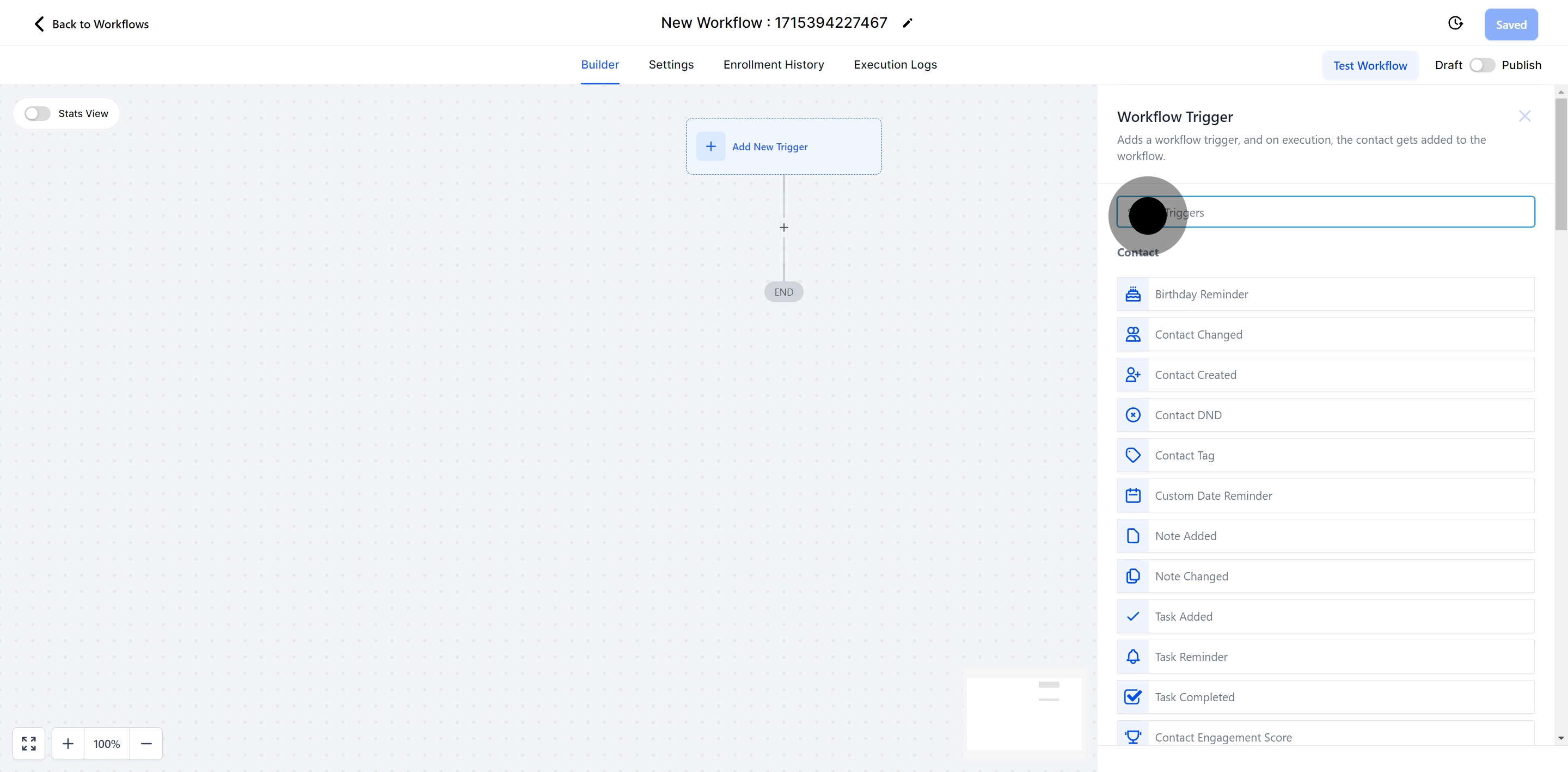
Task: Open the Execution Logs tab
Action: pos(895,65)
